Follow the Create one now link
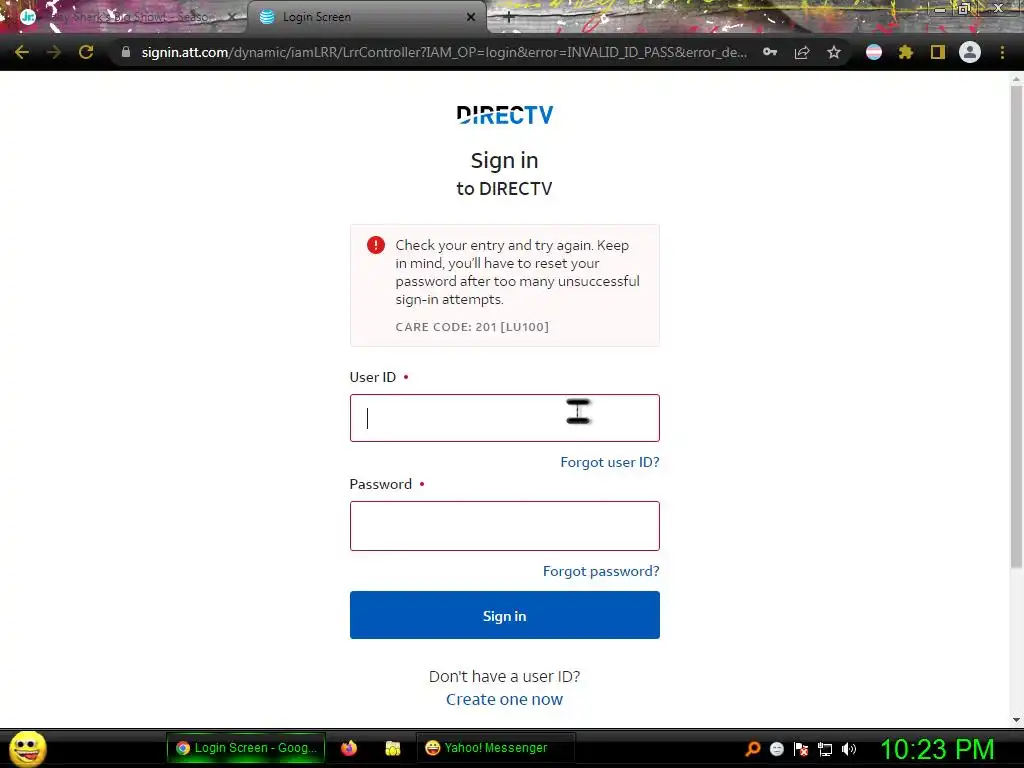The height and width of the screenshot is (768, 1024). tap(504, 699)
